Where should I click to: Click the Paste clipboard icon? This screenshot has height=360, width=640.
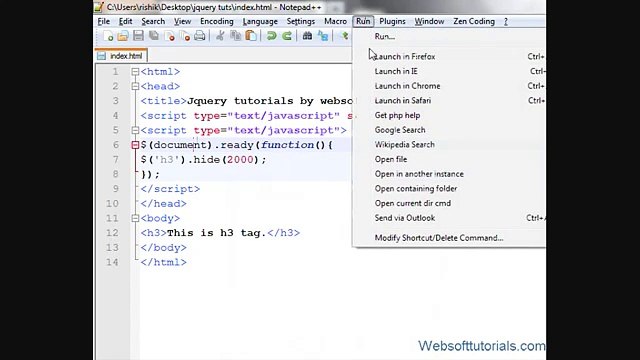click(251, 36)
